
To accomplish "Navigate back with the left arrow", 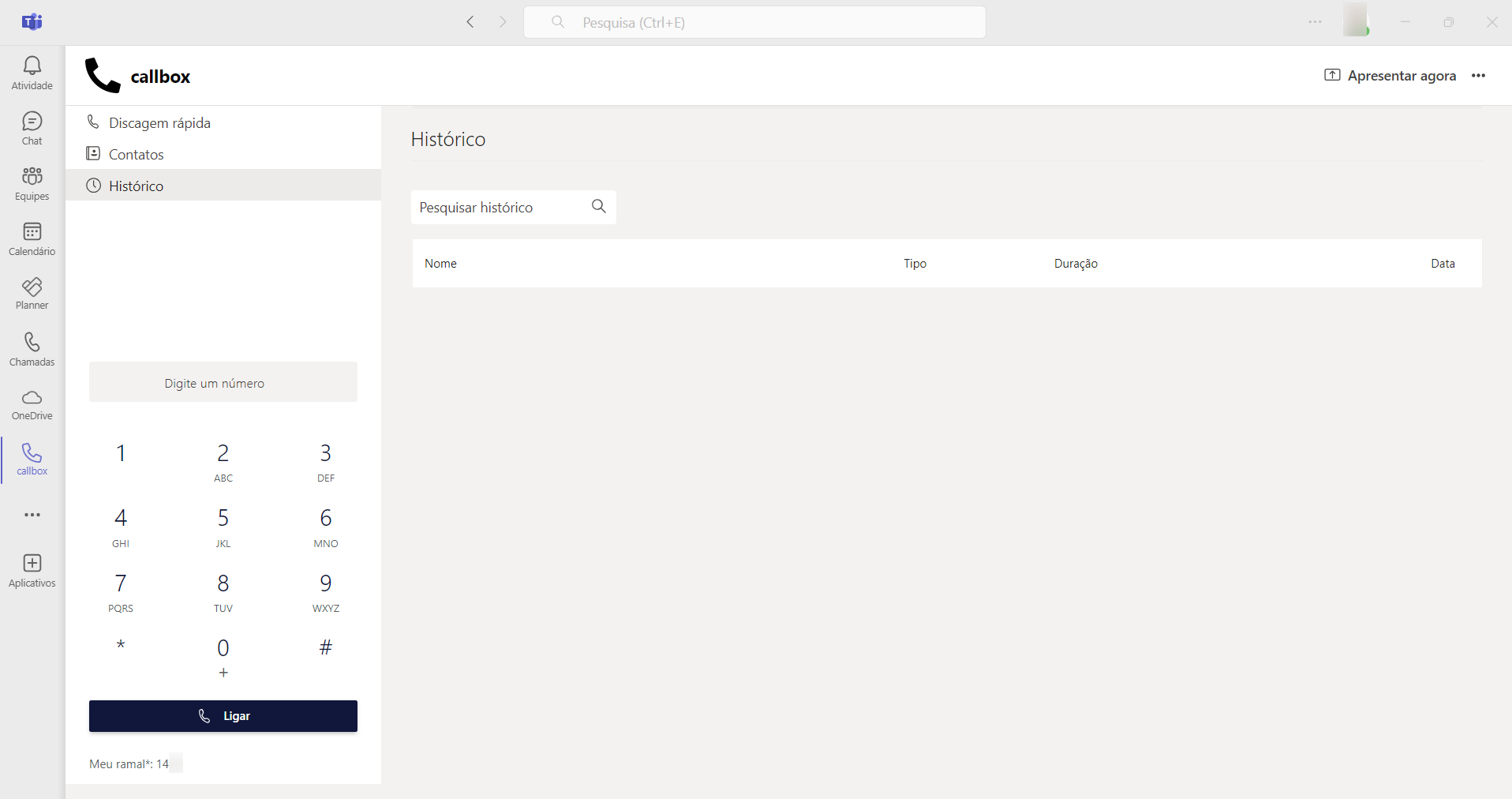I will [x=470, y=22].
